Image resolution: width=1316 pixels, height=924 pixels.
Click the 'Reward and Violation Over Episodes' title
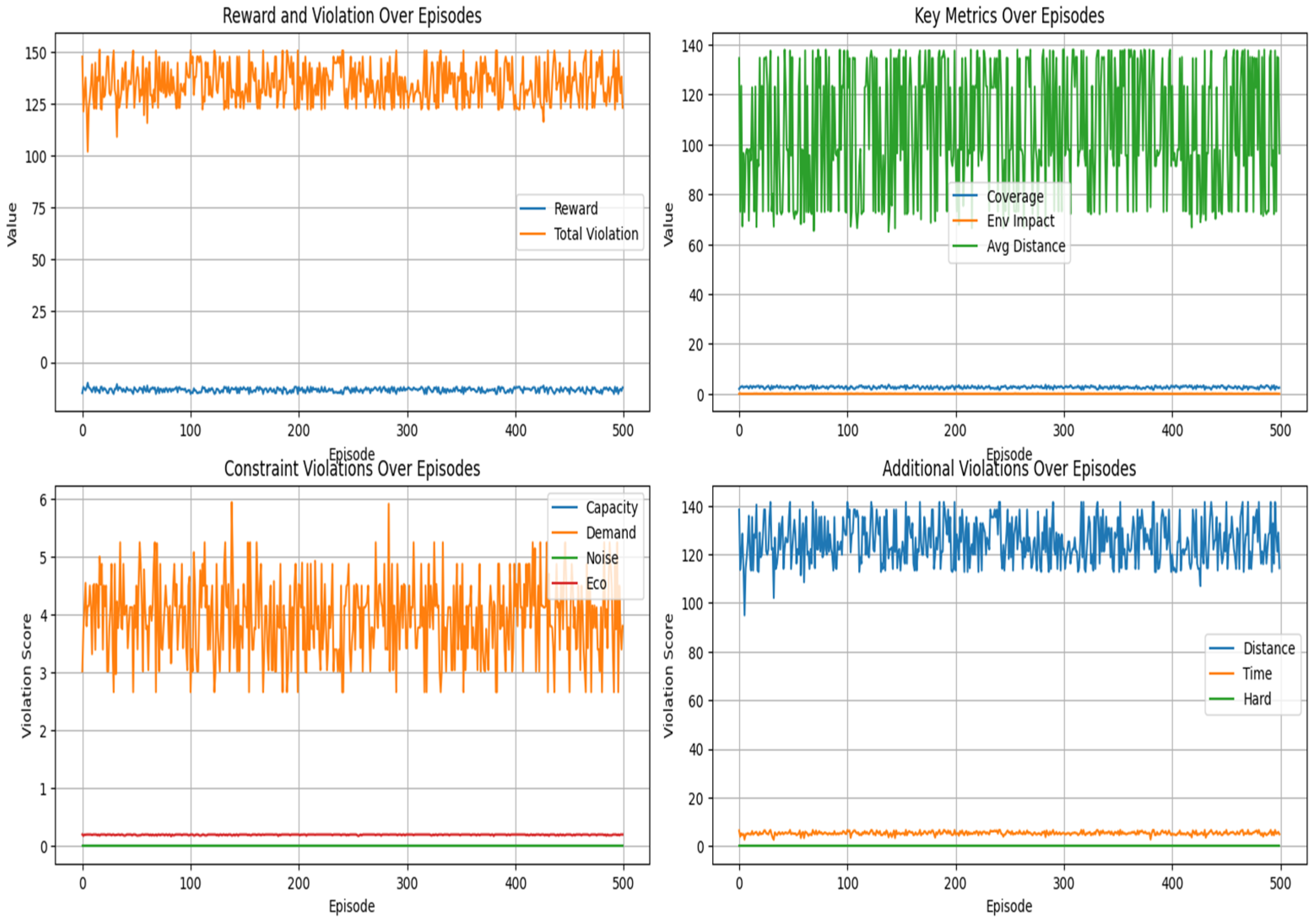351,16
